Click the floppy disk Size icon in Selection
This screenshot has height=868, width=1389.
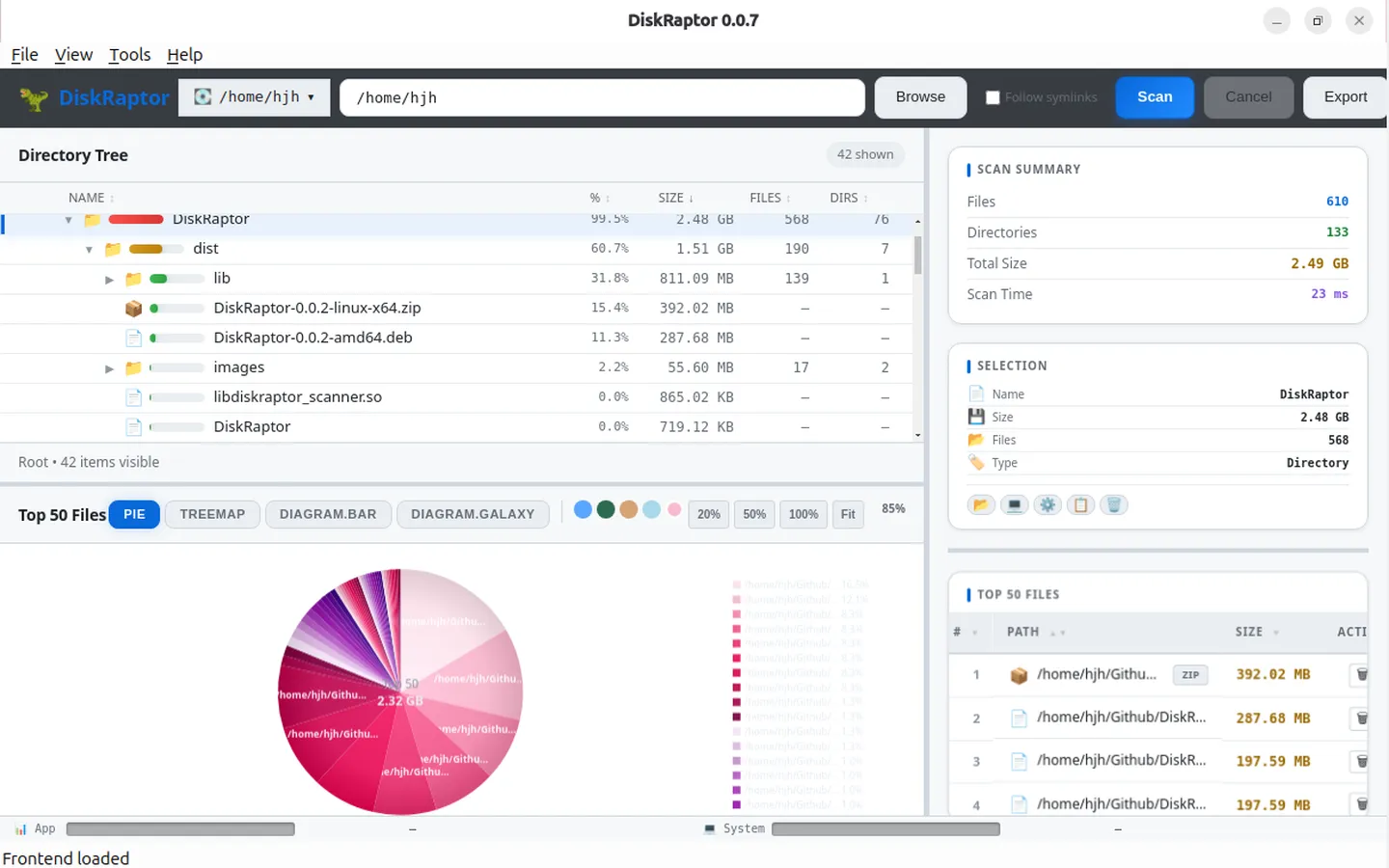tap(976, 417)
